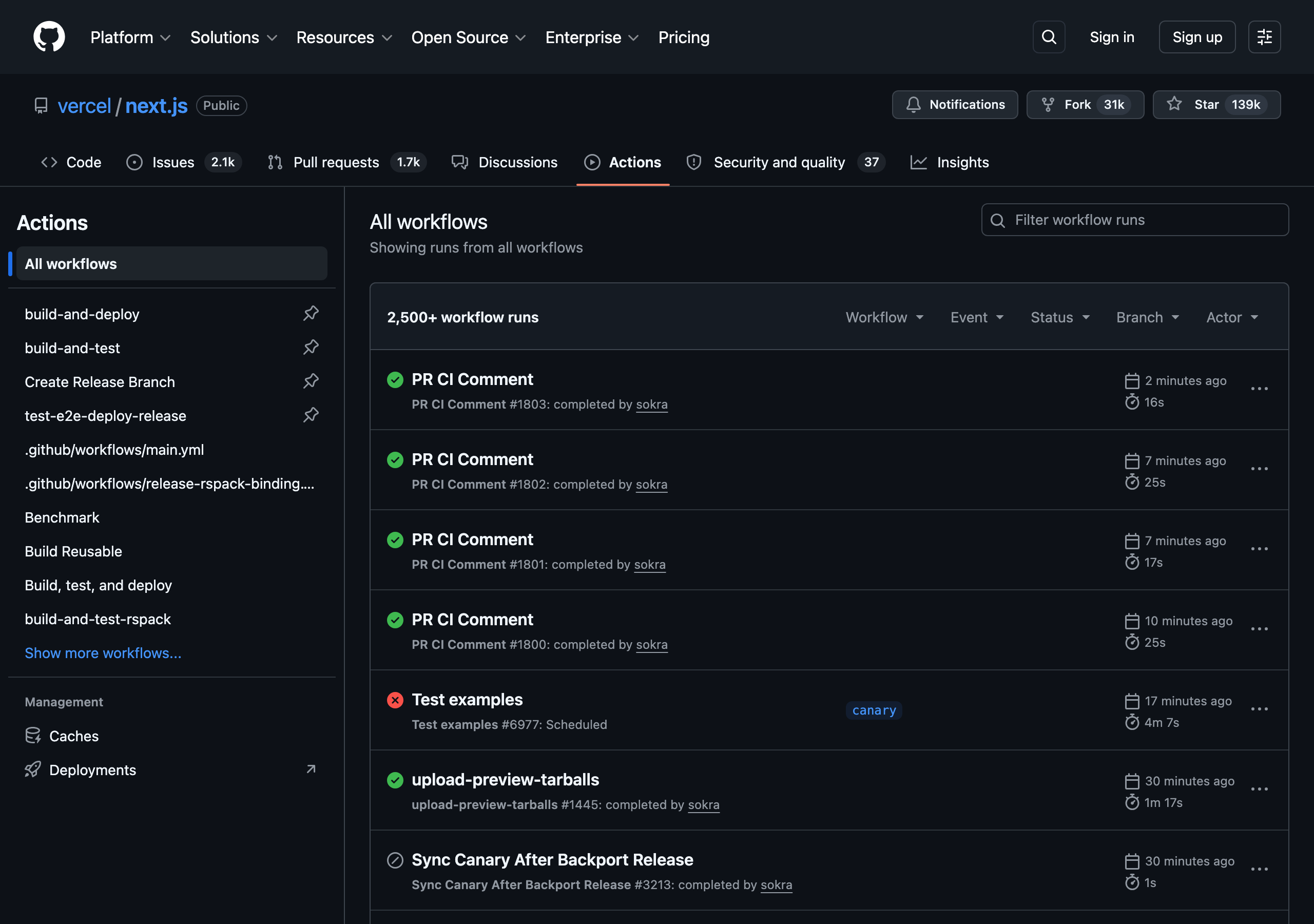Switch to the Security and quality tab
The image size is (1314, 924).
(786, 163)
